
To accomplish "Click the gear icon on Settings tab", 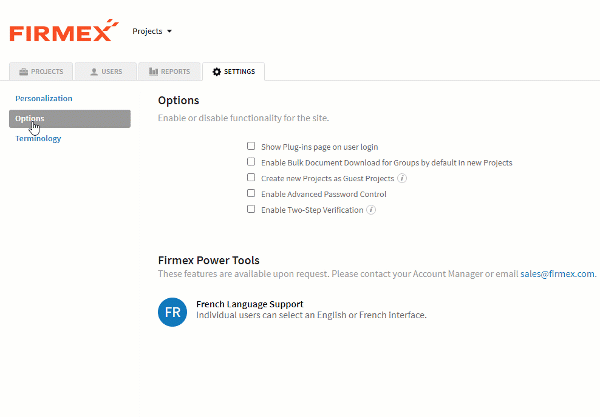I will 217,72.
